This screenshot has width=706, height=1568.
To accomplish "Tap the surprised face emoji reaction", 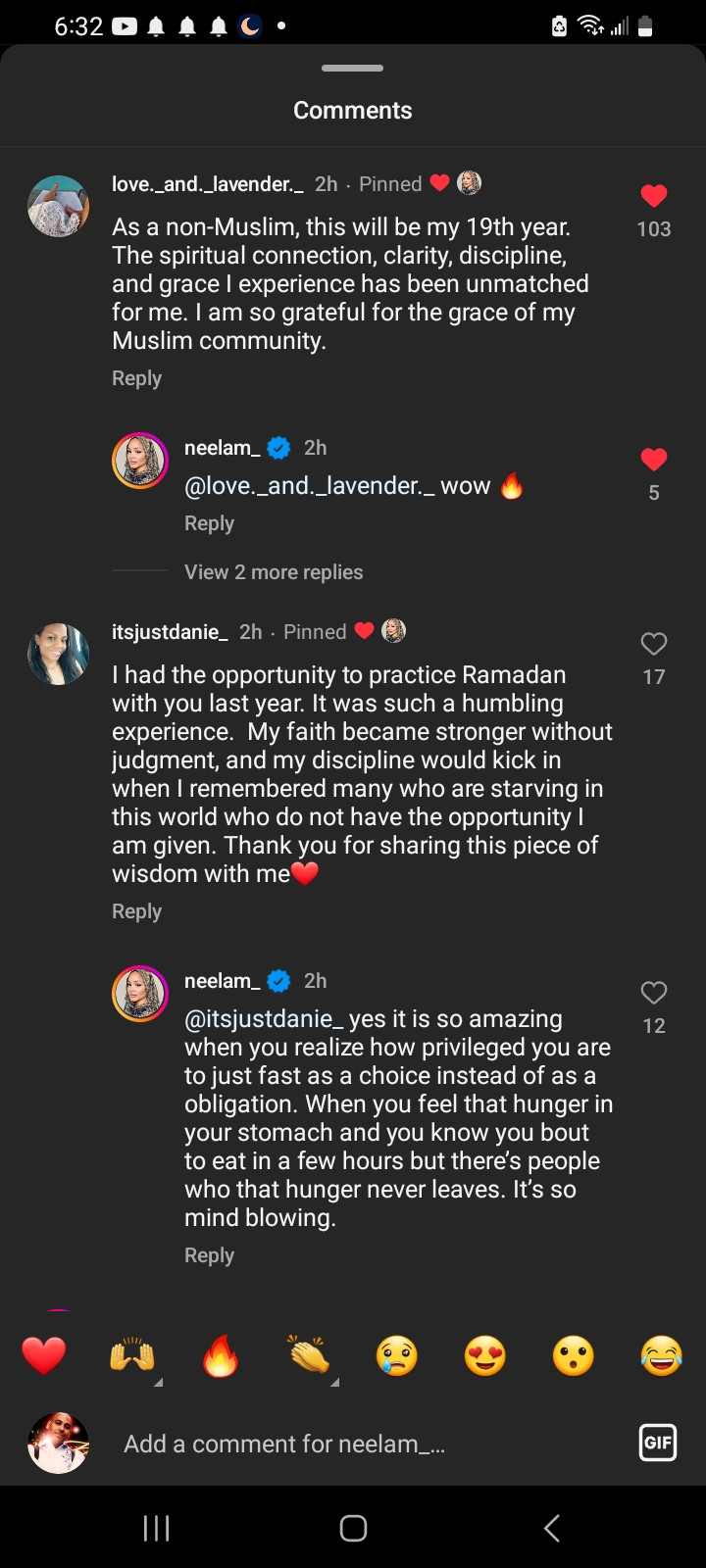I will [574, 1356].
